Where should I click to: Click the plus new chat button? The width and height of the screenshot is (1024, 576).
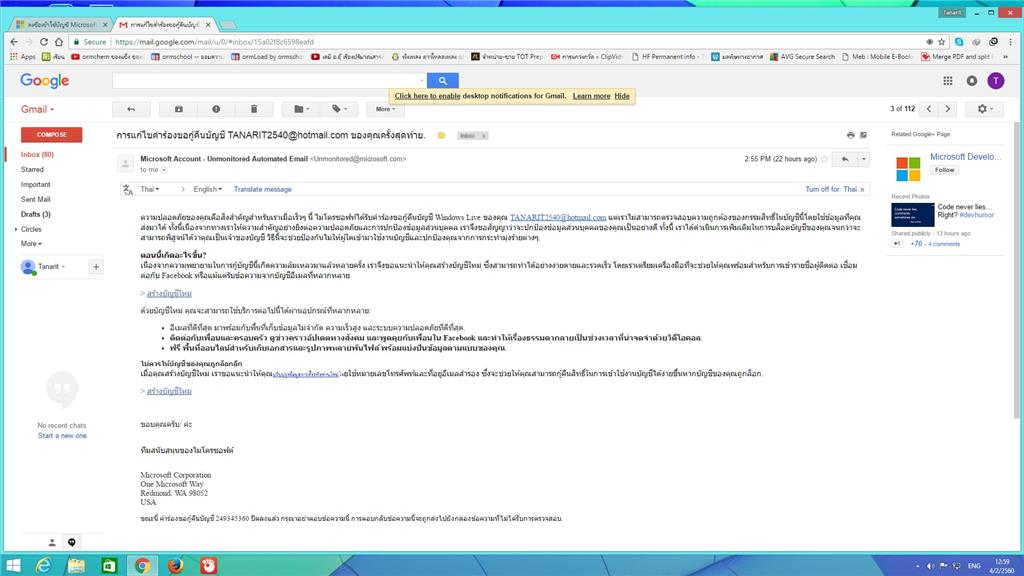(x=96, y=266)
